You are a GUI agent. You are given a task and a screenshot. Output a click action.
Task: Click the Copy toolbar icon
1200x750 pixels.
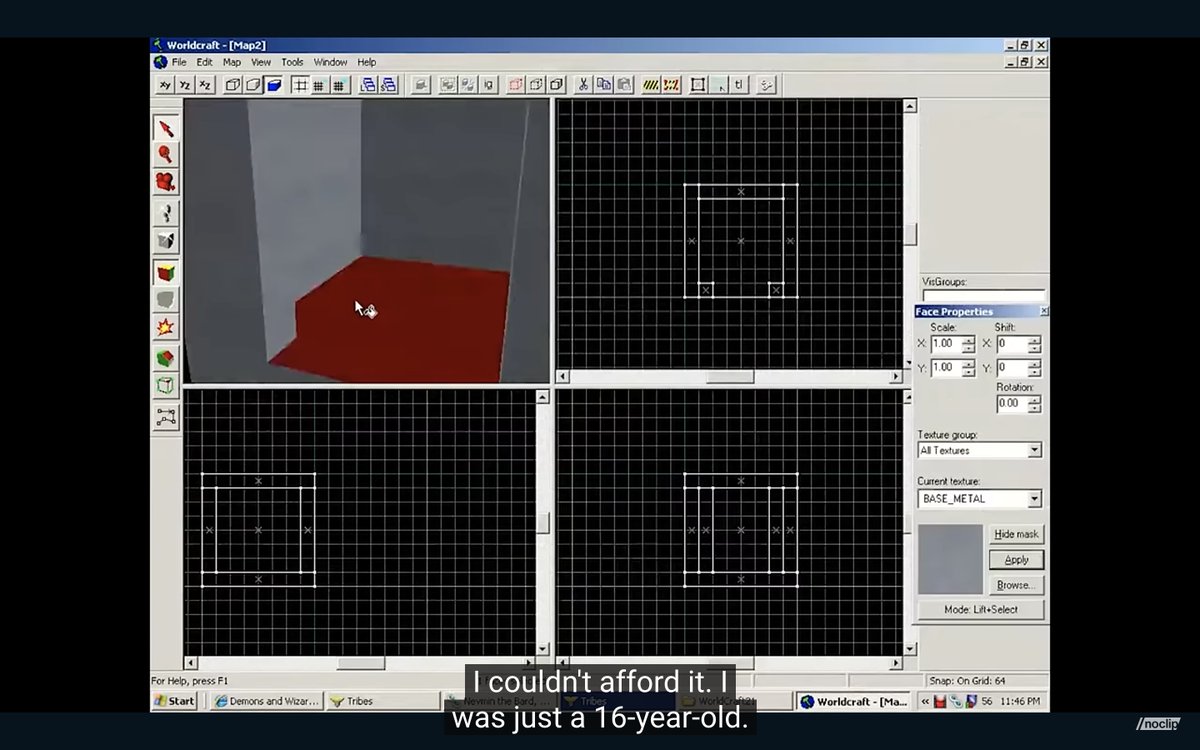tap(605, 85)
